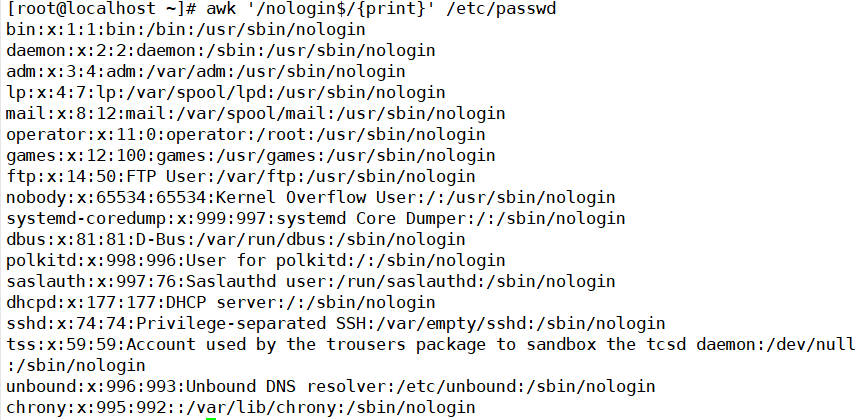Click the operator:/root entry line
The height and width of the screenshot is (420, 857).
coord(246,135)
